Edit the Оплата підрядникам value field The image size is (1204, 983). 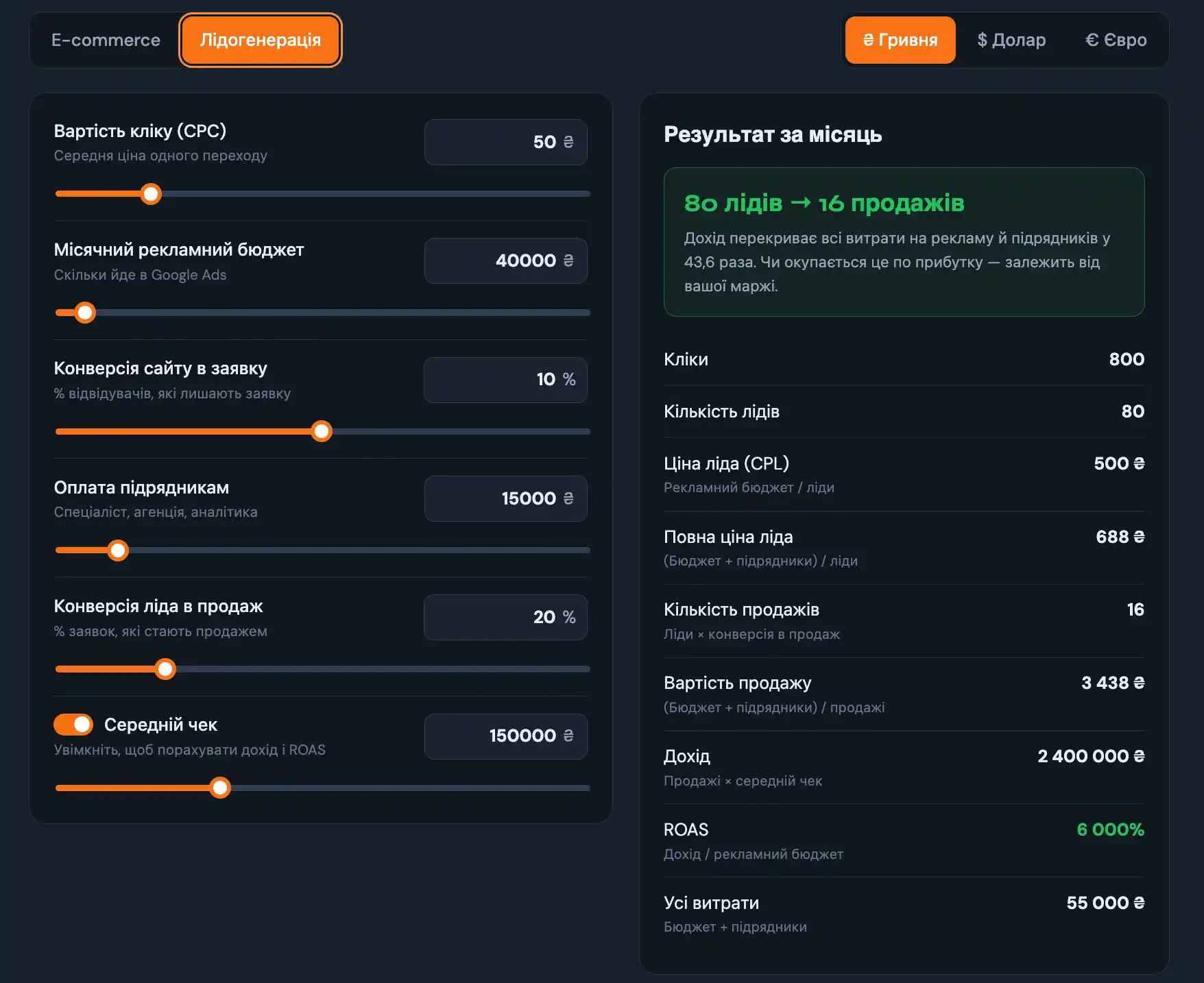506,498
